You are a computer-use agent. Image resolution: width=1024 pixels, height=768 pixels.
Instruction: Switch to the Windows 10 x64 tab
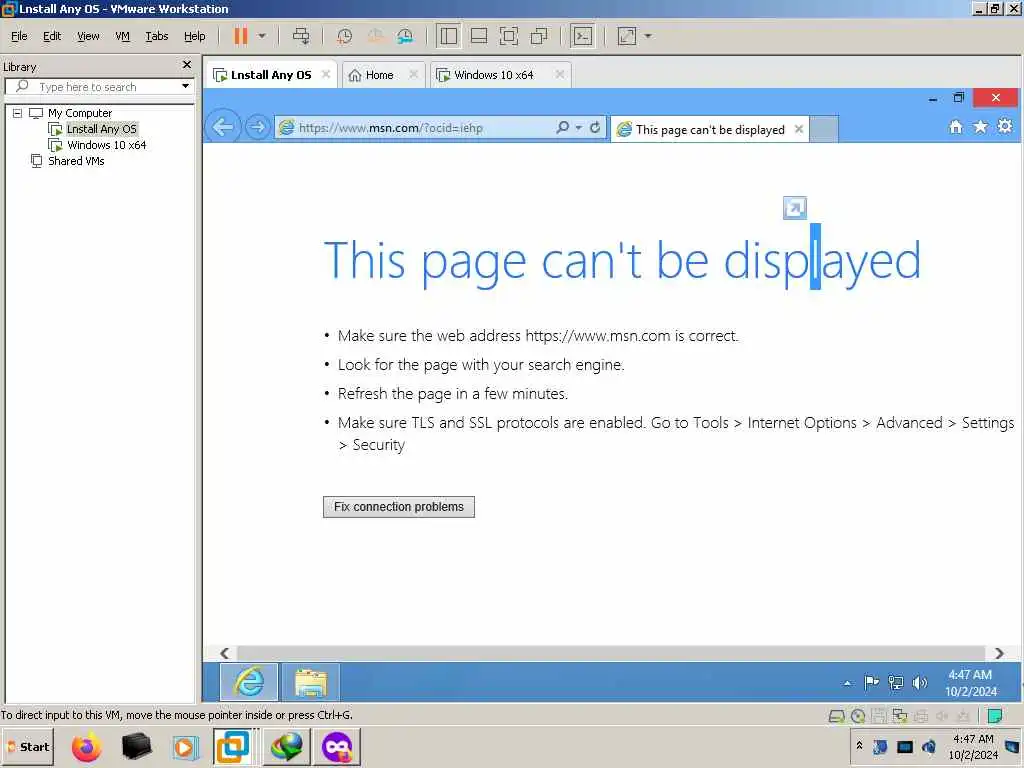[x=494, y=75]
